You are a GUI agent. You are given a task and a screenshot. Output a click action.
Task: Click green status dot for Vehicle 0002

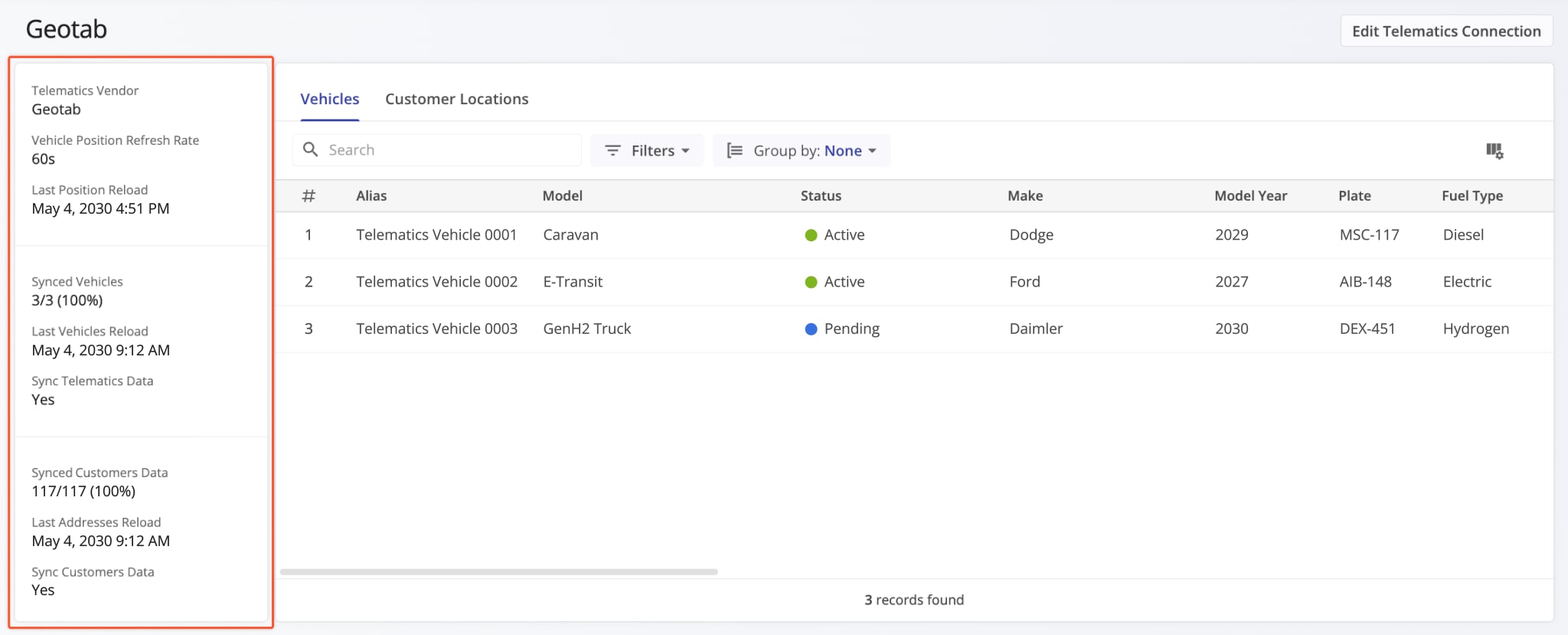(811, 282)
